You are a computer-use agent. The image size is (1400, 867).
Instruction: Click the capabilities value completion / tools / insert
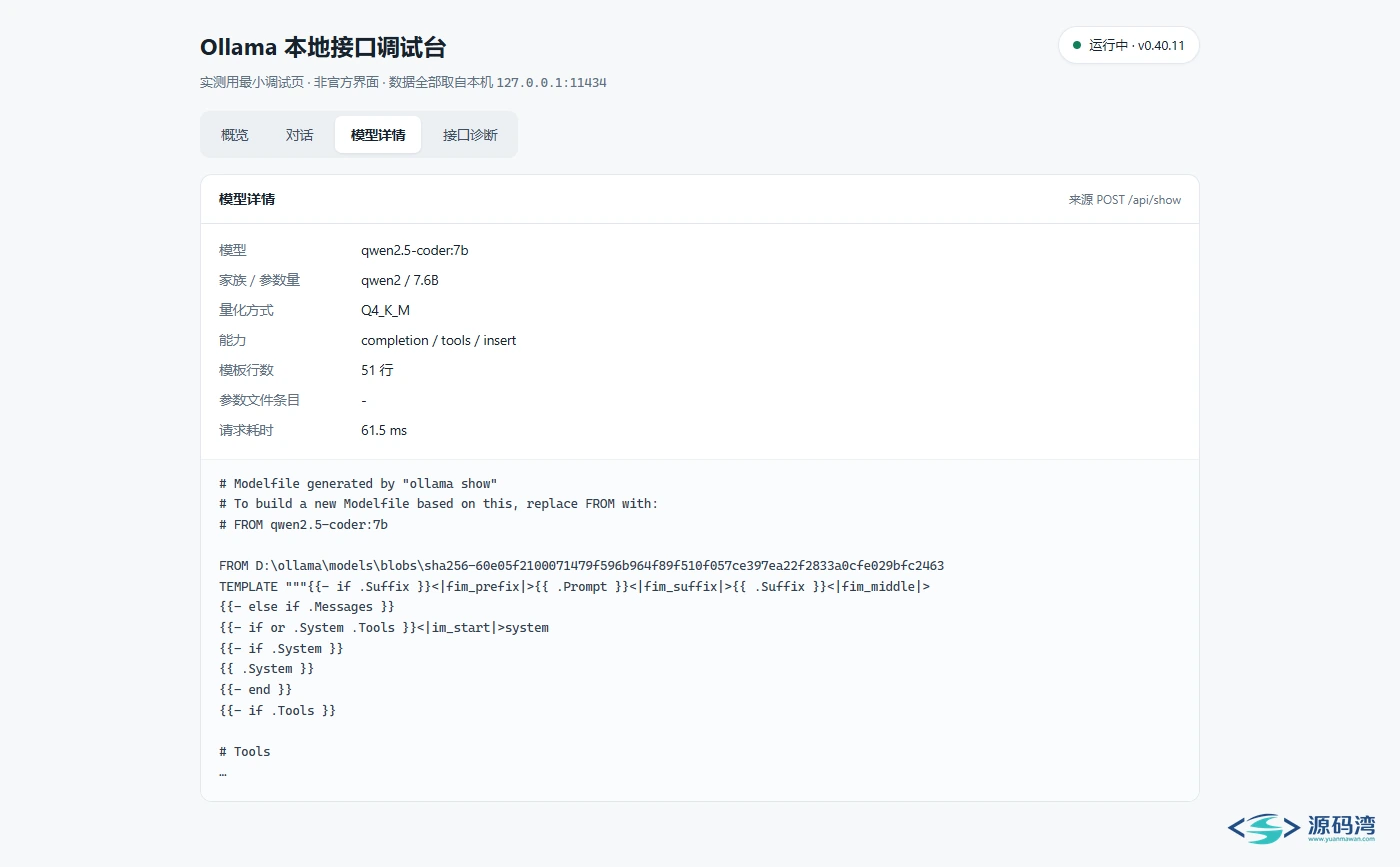click(439, 340)
